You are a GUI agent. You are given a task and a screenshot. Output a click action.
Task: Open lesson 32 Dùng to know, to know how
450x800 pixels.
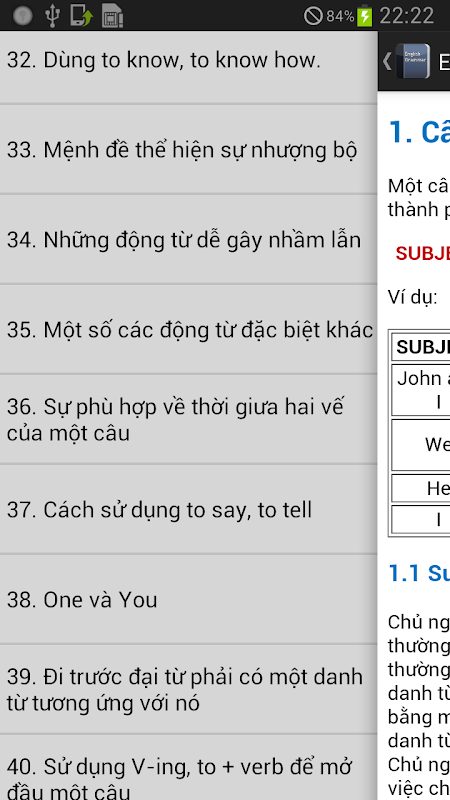click(x=188, y=60)
